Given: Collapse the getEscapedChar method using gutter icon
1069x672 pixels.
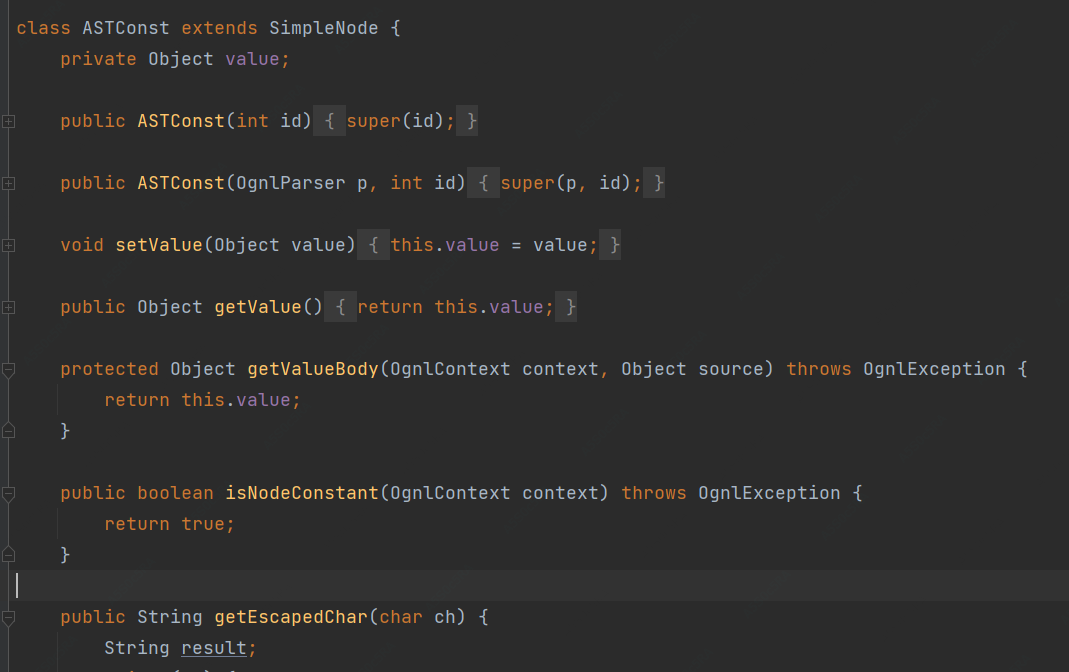Looking at the screenshot, I should (x=8, y=618).
